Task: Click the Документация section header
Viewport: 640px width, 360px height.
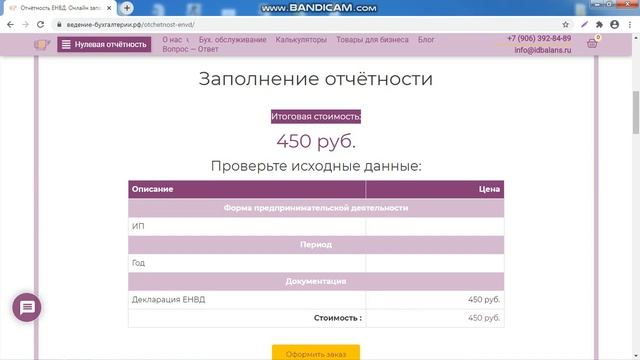Action: click(x=316, y=281)
